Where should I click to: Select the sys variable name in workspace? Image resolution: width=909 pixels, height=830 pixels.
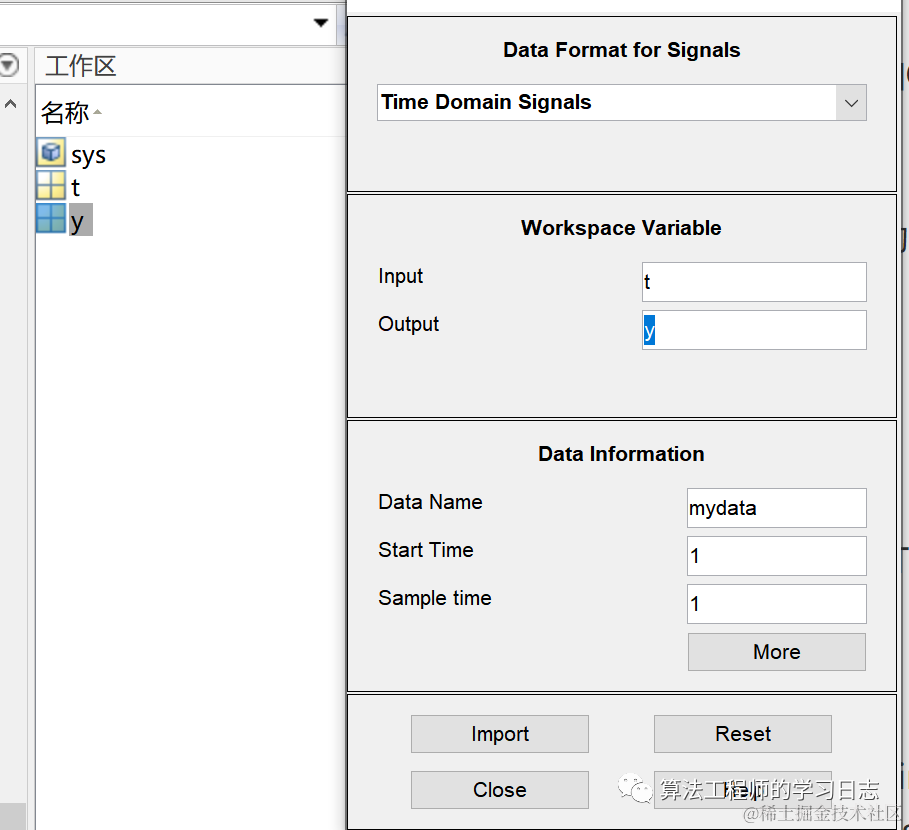tap(88, 155)
